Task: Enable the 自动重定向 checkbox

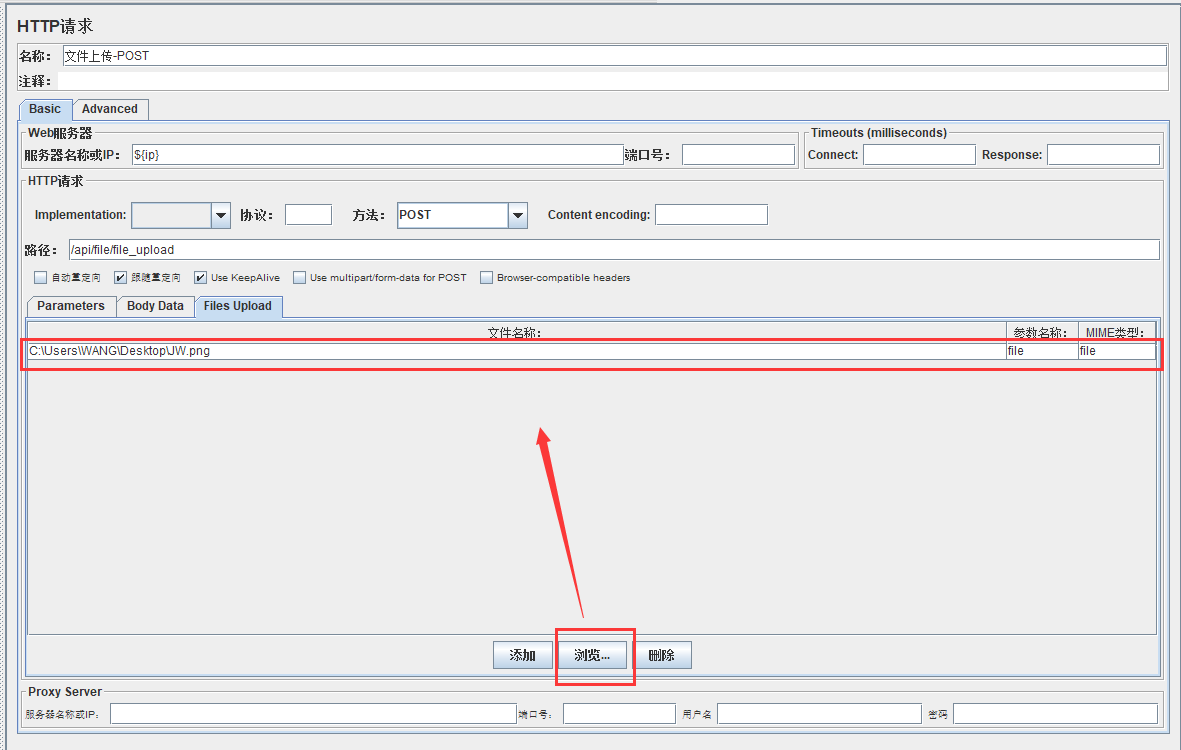Action: [41, 278]
